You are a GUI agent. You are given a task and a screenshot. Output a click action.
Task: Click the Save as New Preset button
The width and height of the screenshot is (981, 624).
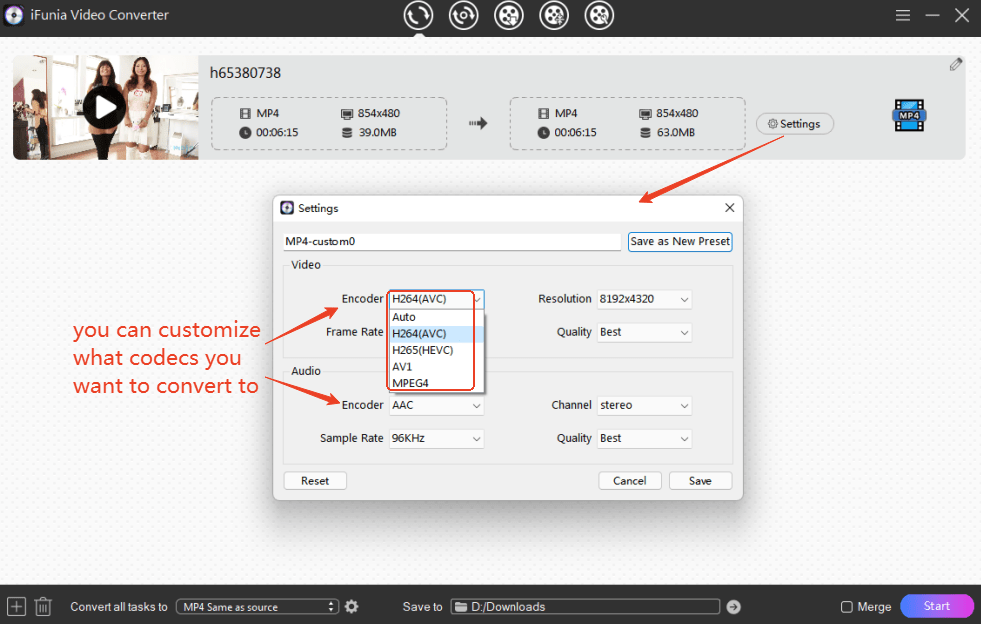(x=680, y=241)
